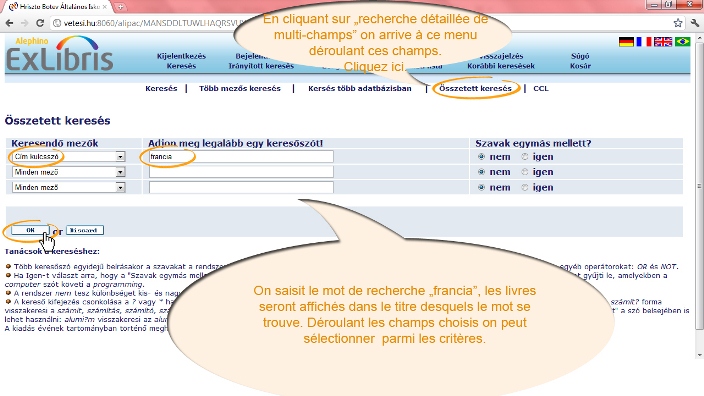This screenshot has height=396, width=704.
Task: Open the Keresés search tab
Action: point(161,88)
